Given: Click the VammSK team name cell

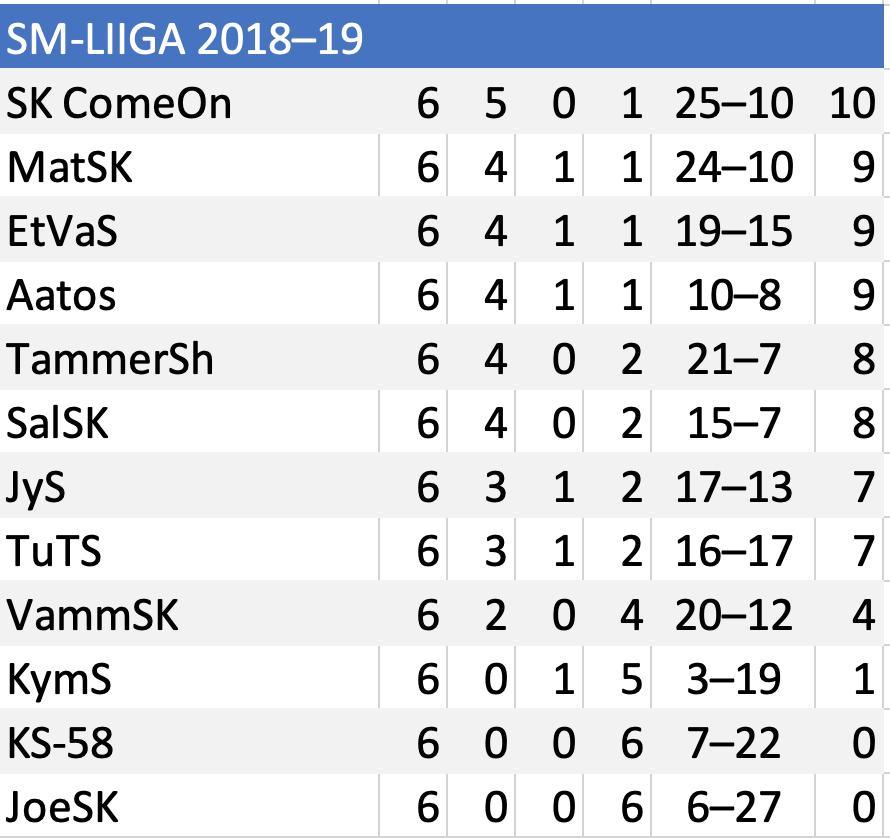Looking at the screenshot, I should [x=92, y=615].
